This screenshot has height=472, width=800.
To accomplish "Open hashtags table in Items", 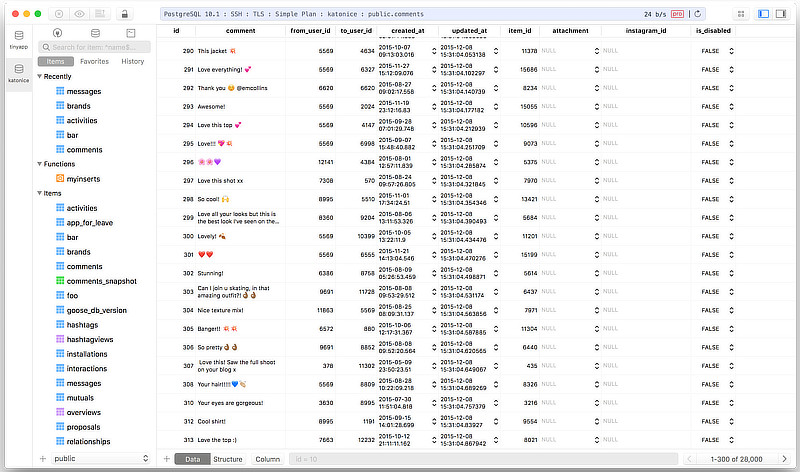I will click(82, 325).
